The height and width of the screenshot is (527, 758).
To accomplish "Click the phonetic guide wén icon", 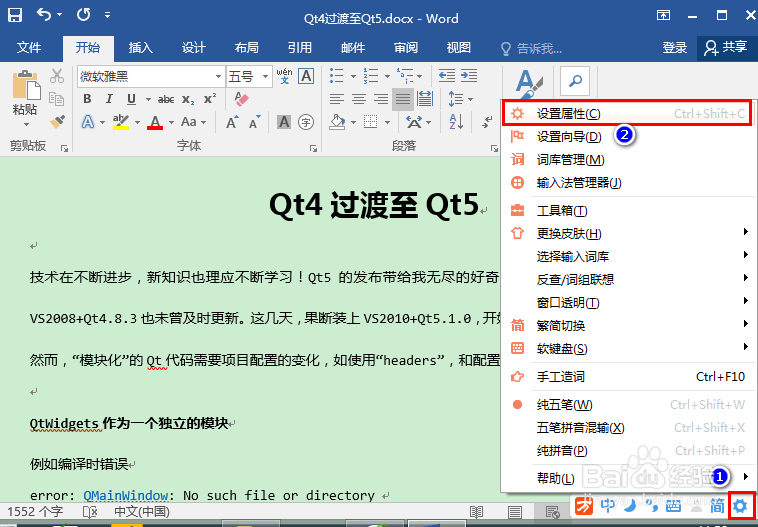I will coord(284,76).
